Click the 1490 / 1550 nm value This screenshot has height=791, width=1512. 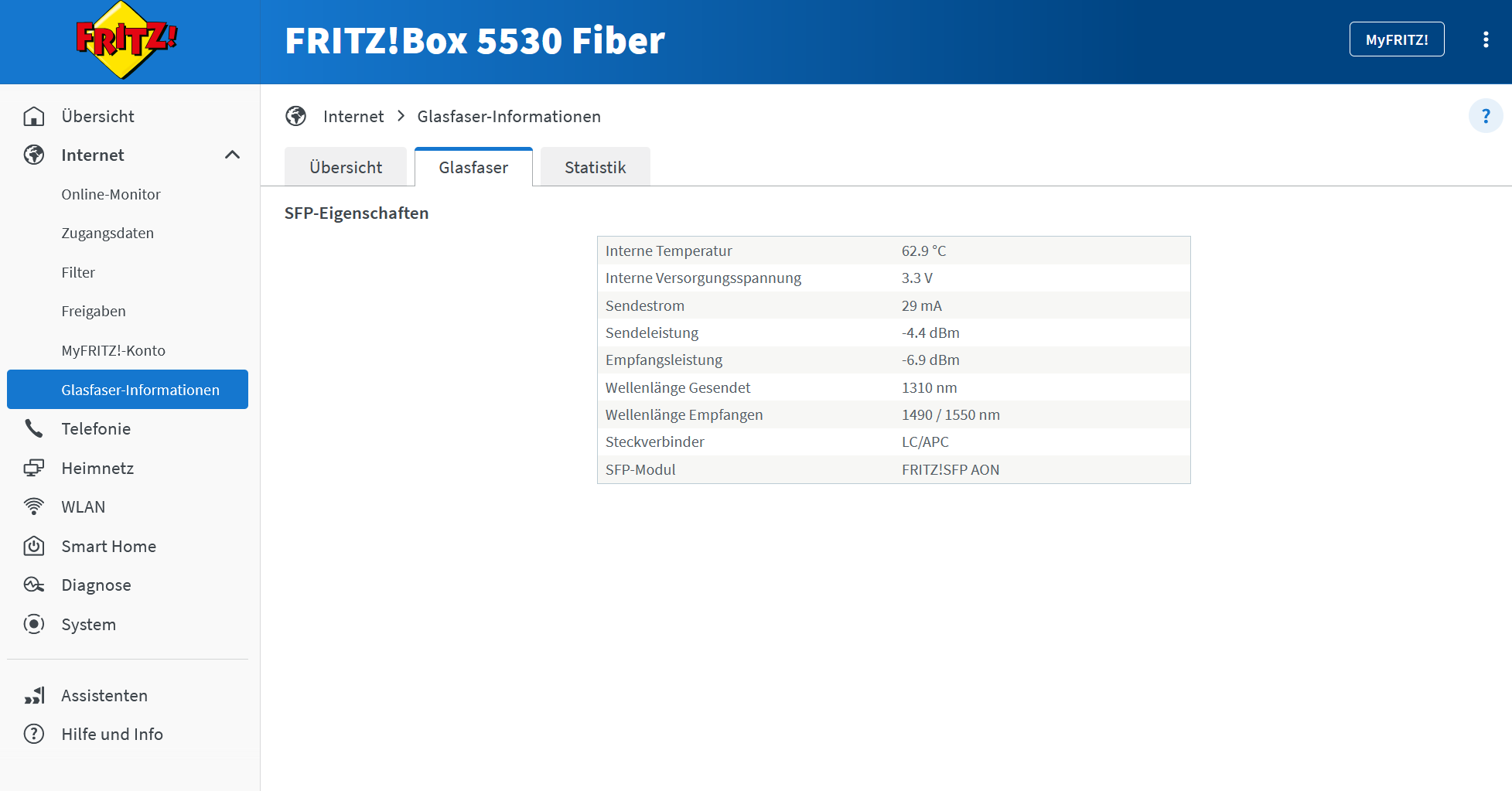coord(951,414)
